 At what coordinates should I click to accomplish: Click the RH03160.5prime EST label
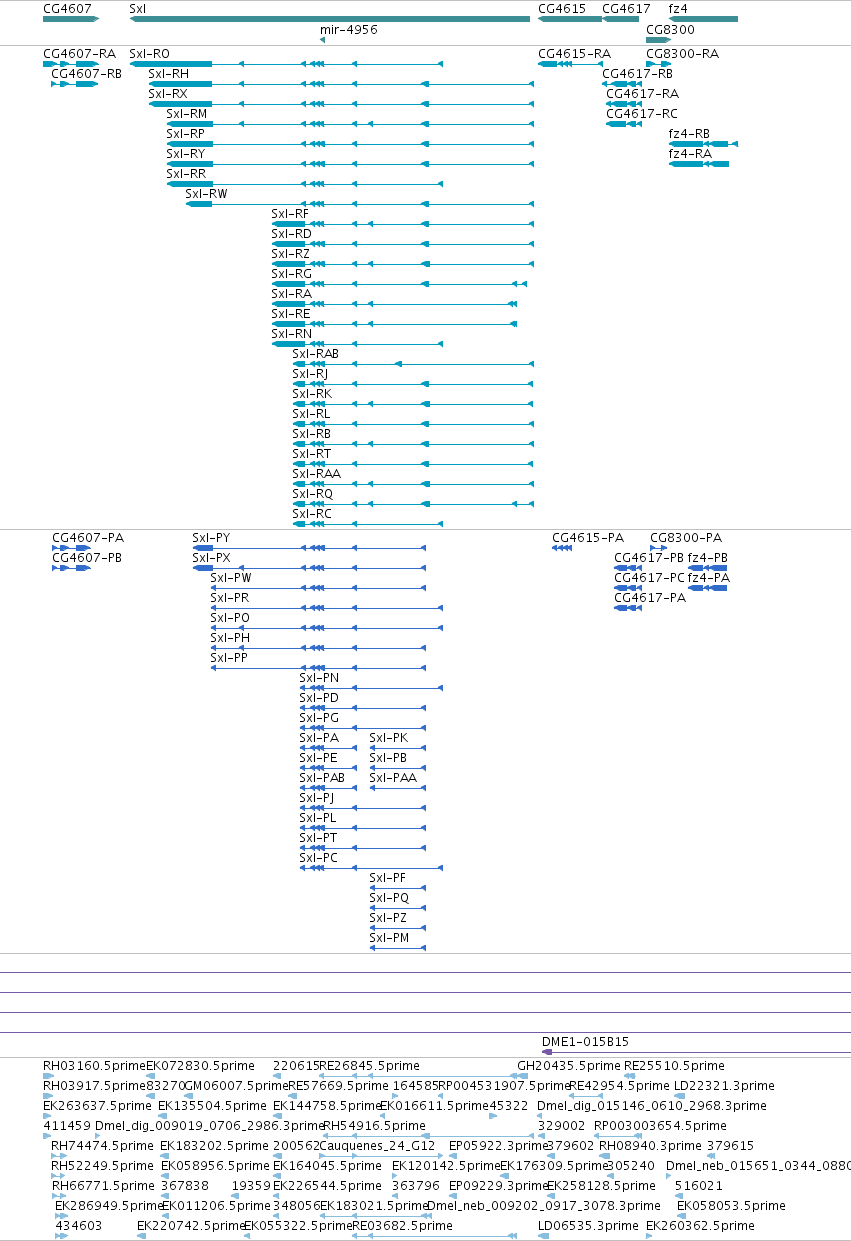(94, 1066)
